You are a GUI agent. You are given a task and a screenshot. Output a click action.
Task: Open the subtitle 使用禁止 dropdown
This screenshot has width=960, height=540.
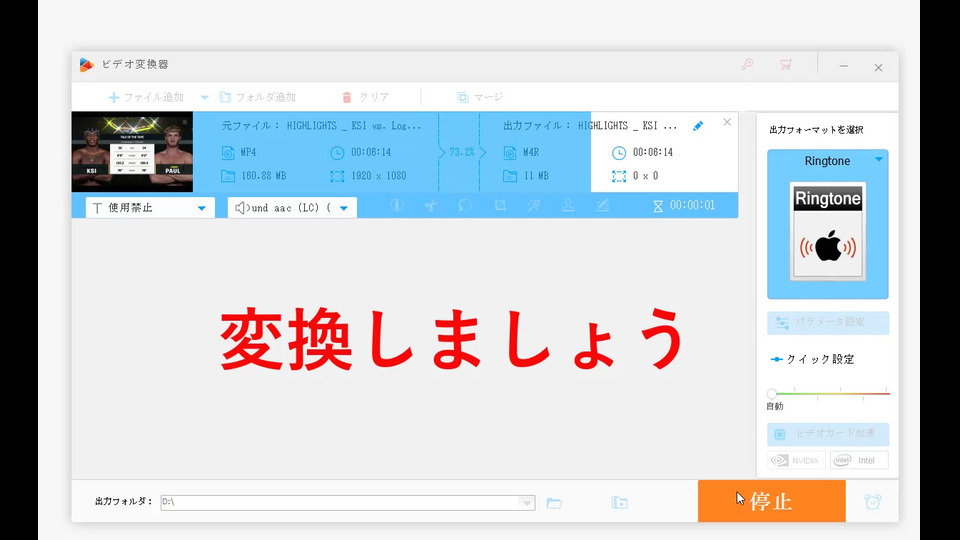150,208
